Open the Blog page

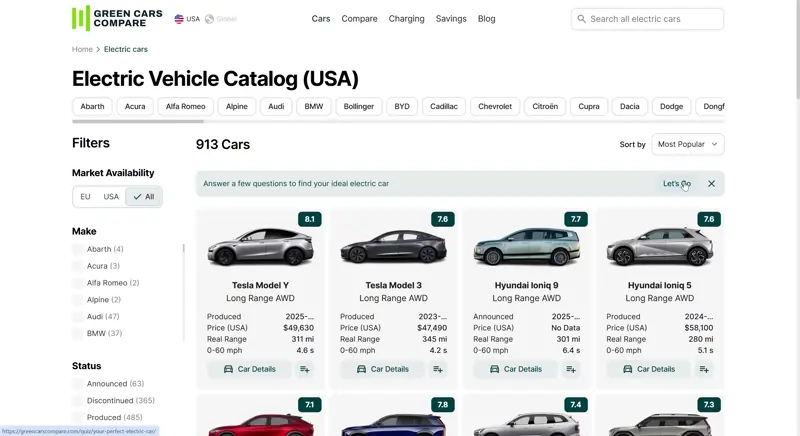[486, 19]
